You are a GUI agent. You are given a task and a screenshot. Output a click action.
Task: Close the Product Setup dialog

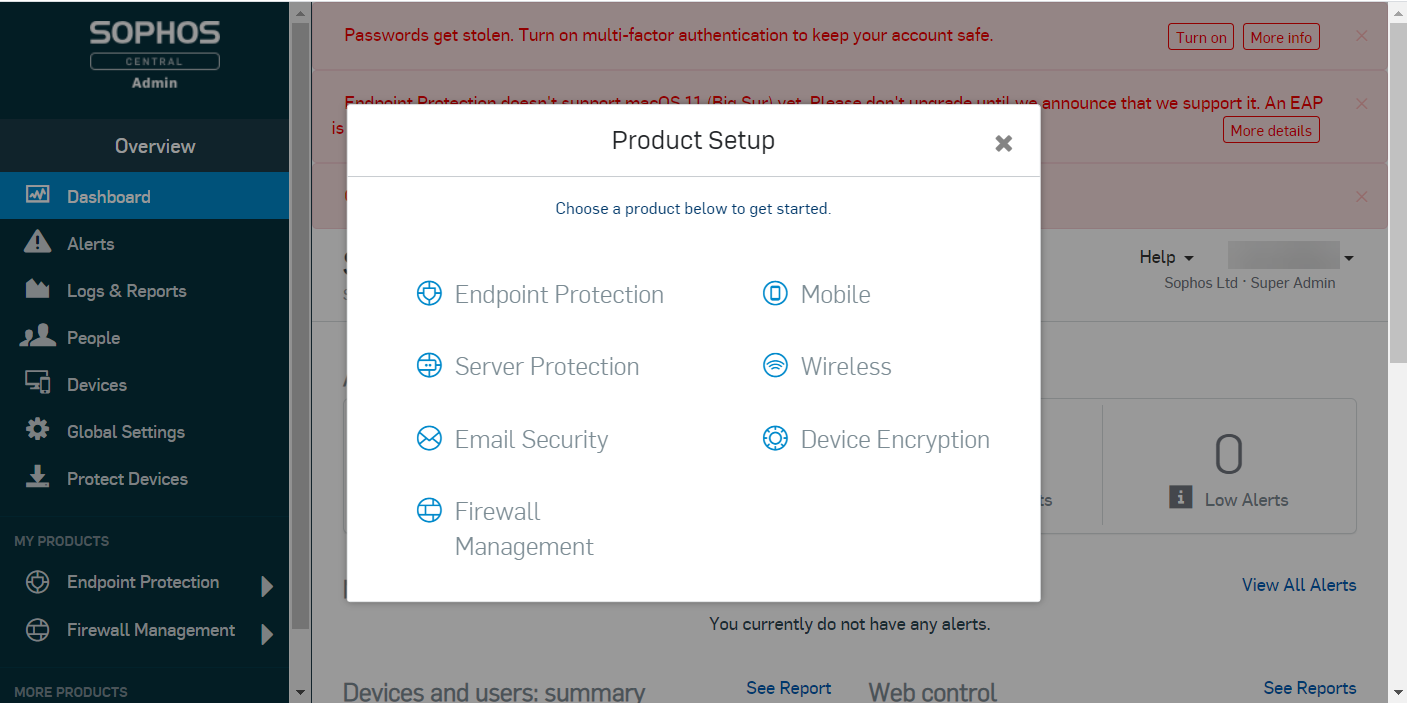click(1004, 143)
